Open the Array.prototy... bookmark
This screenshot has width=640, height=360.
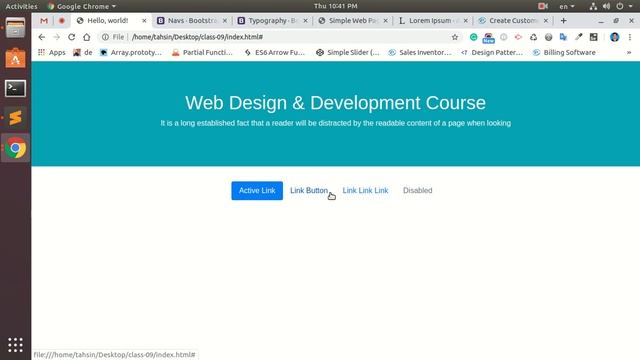click(131, 52)
